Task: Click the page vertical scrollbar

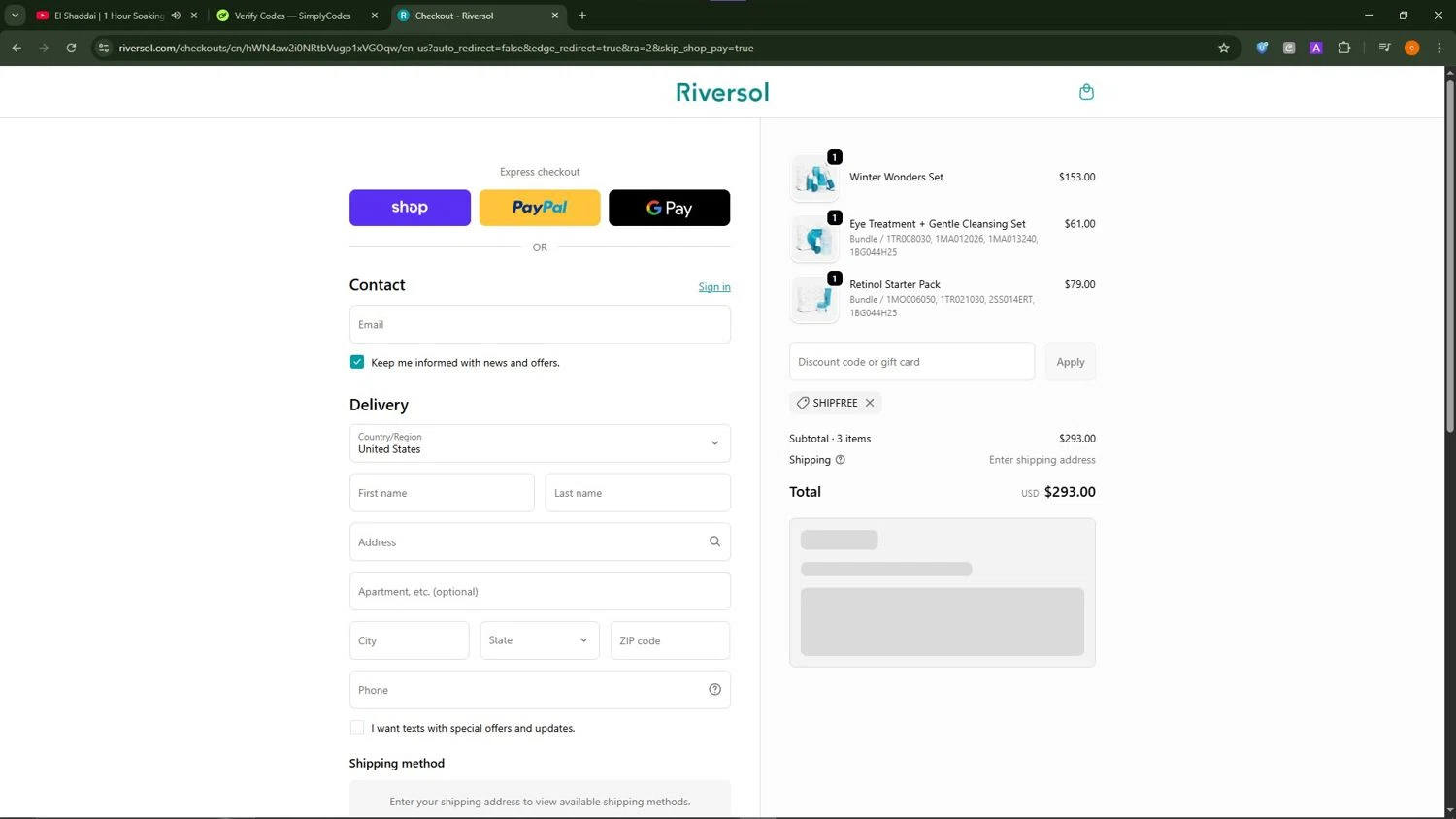Action: (1450, 254)
